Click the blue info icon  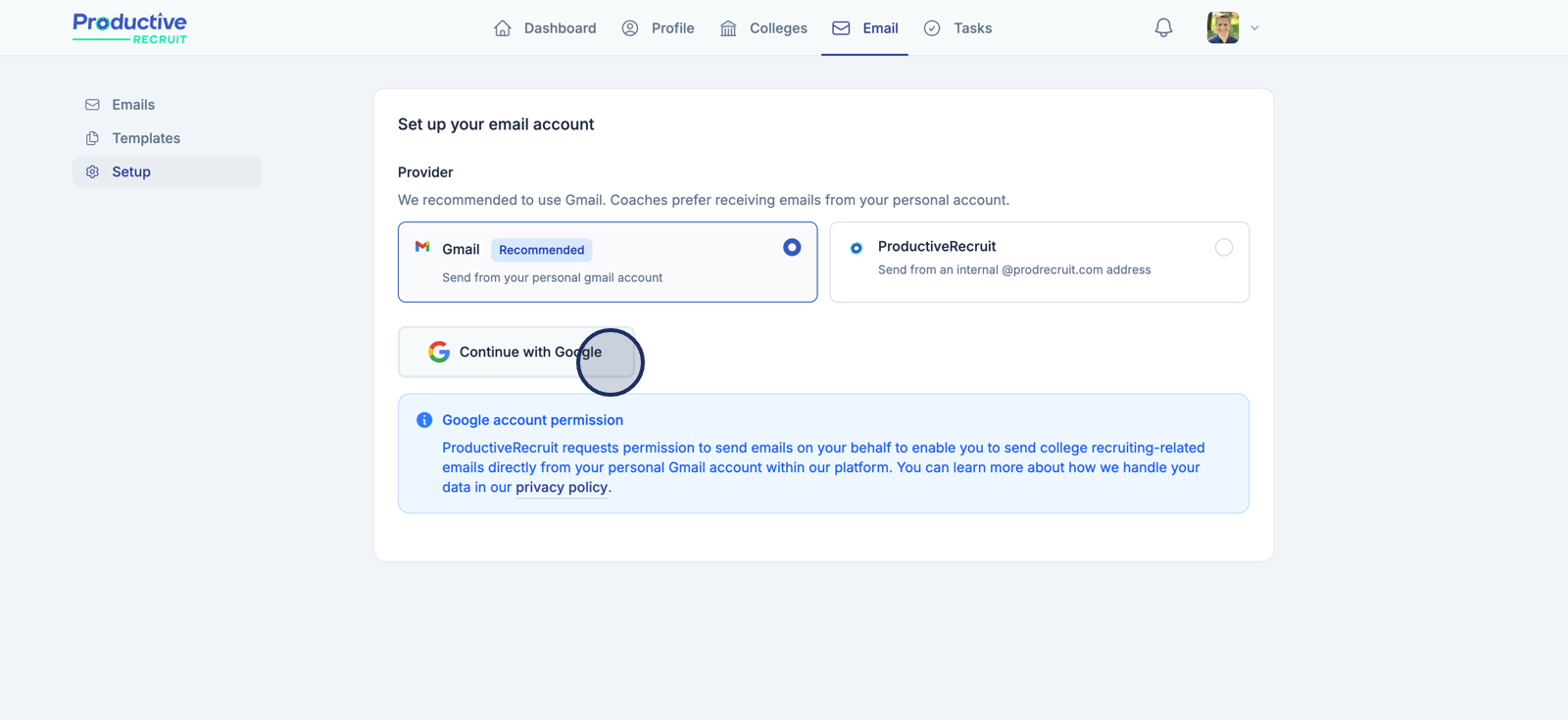pos(424,420)
